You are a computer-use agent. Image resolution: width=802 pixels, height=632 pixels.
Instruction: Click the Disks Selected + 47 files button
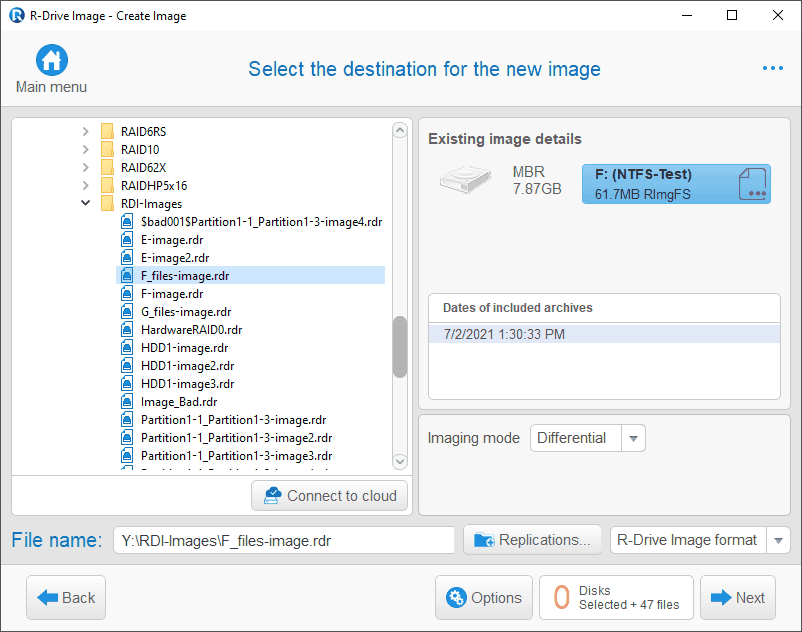616,597
